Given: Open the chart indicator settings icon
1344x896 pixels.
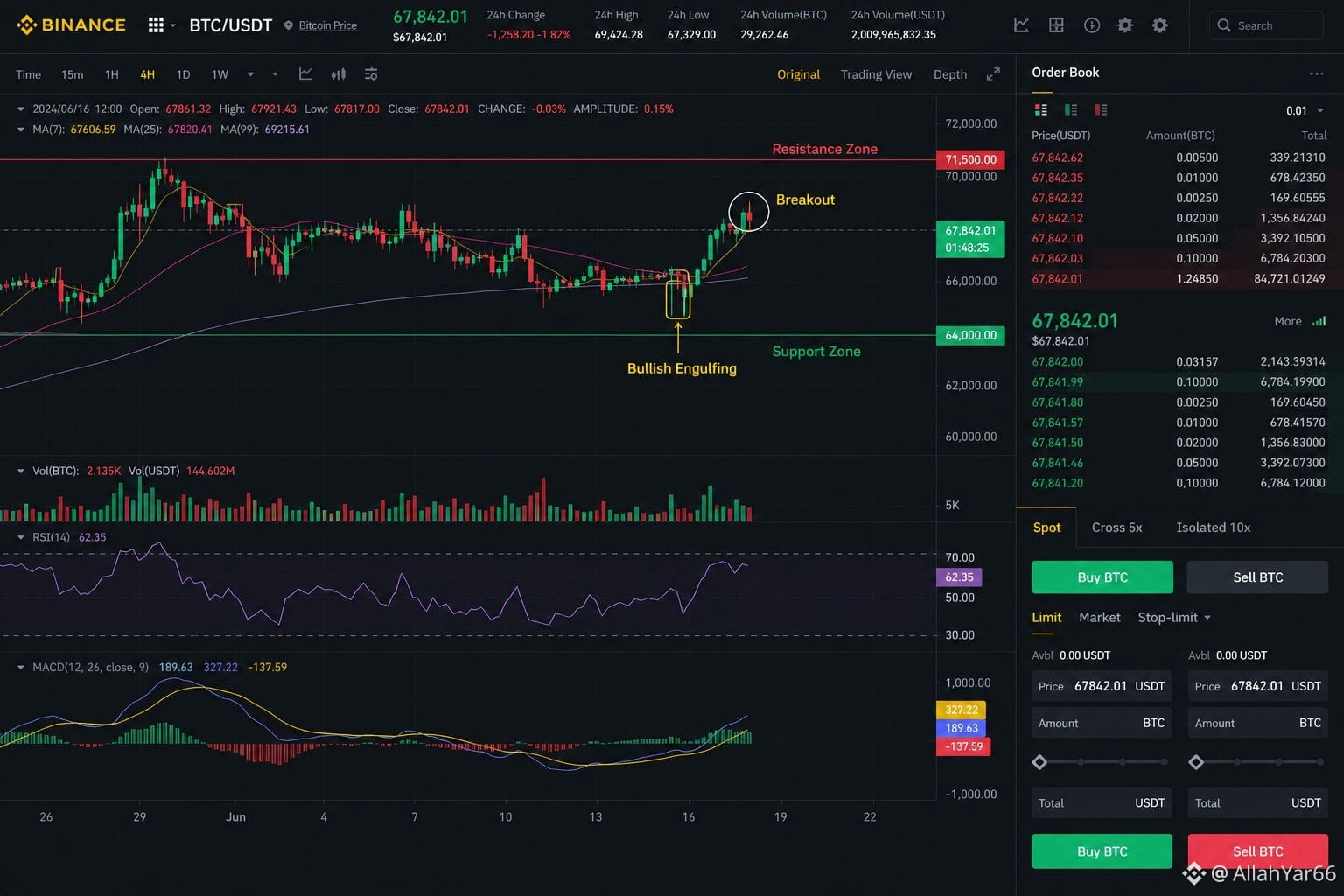Looking at the screenshot, I should pyautogui.click(x=371, y=74).
